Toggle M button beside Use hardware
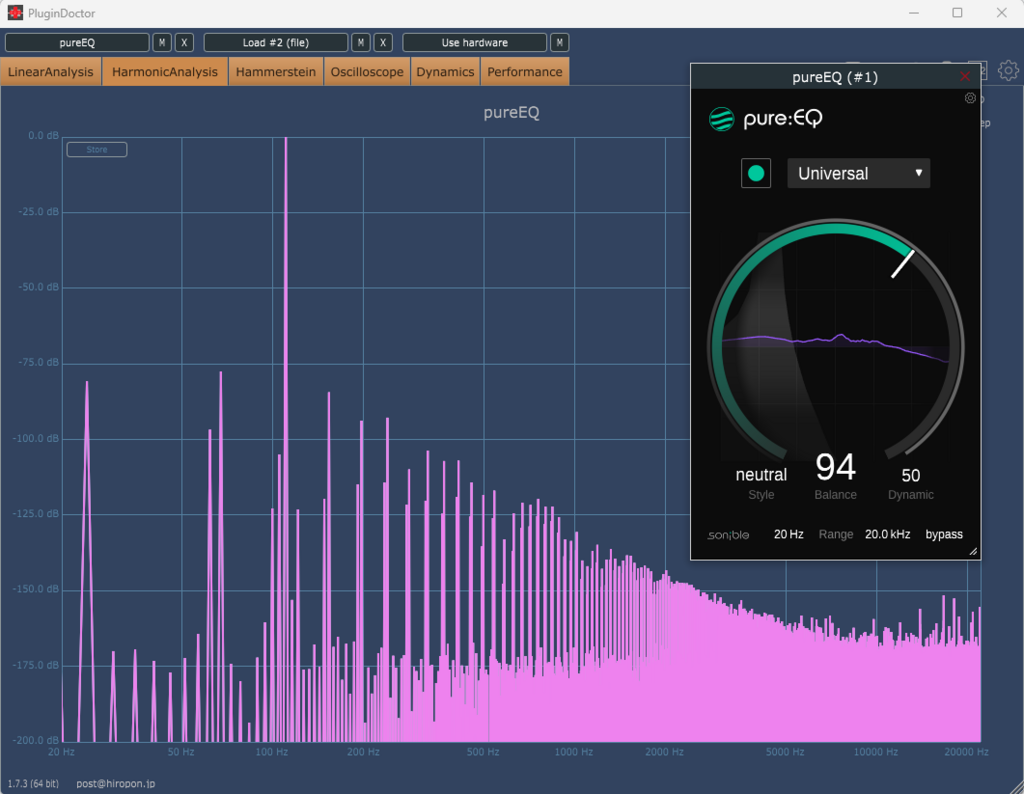Image resolution: width=1024 pixels, height=794 pixels. [560, 42]
